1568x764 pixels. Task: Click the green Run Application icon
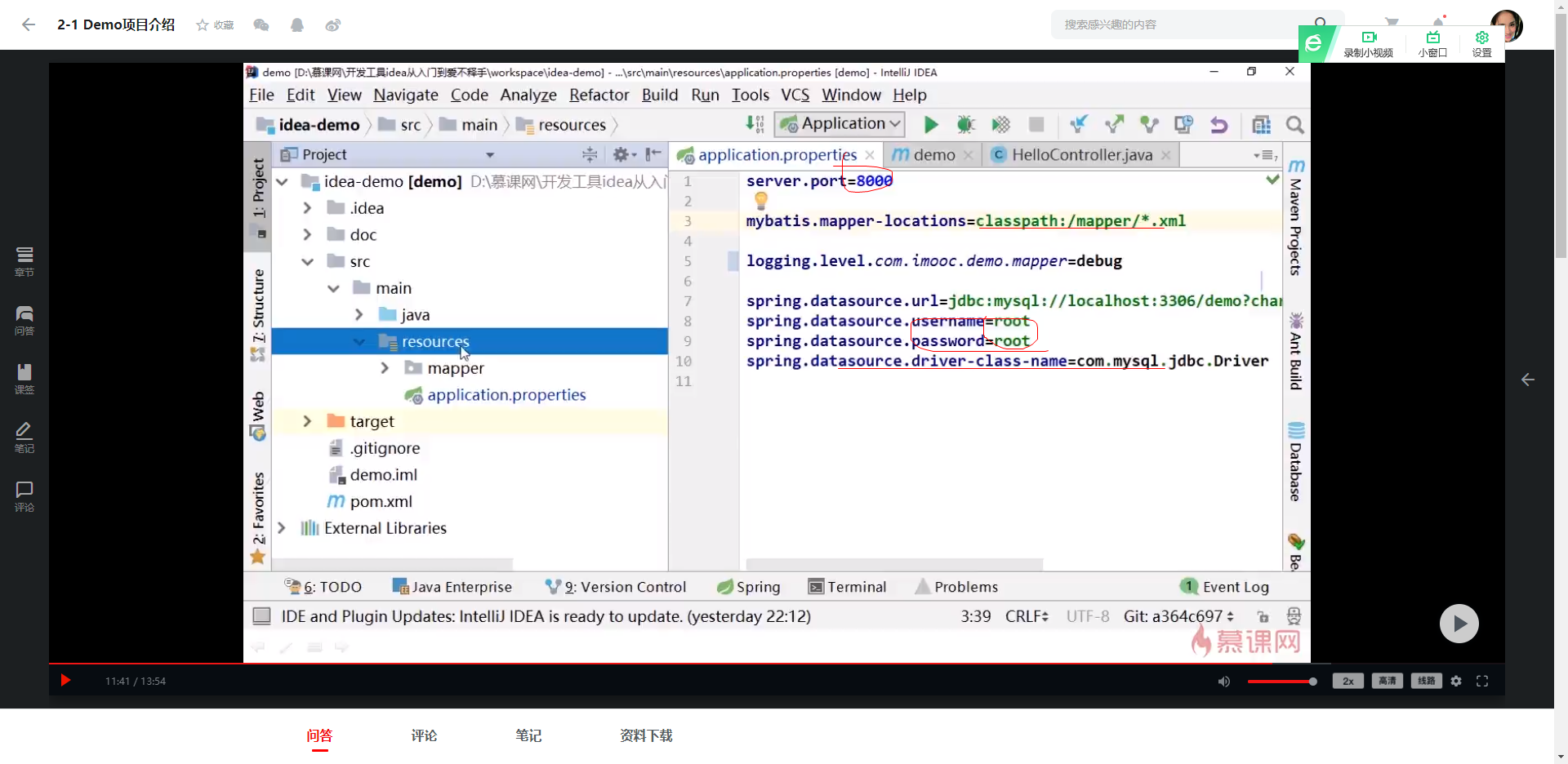tap(930, 125)
